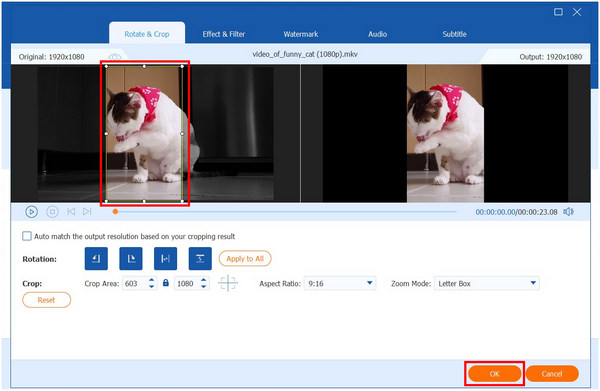The width and height of the screenshot is (600, 391).
Task: Click the orange playback progress handle
Action: point(115,212)
